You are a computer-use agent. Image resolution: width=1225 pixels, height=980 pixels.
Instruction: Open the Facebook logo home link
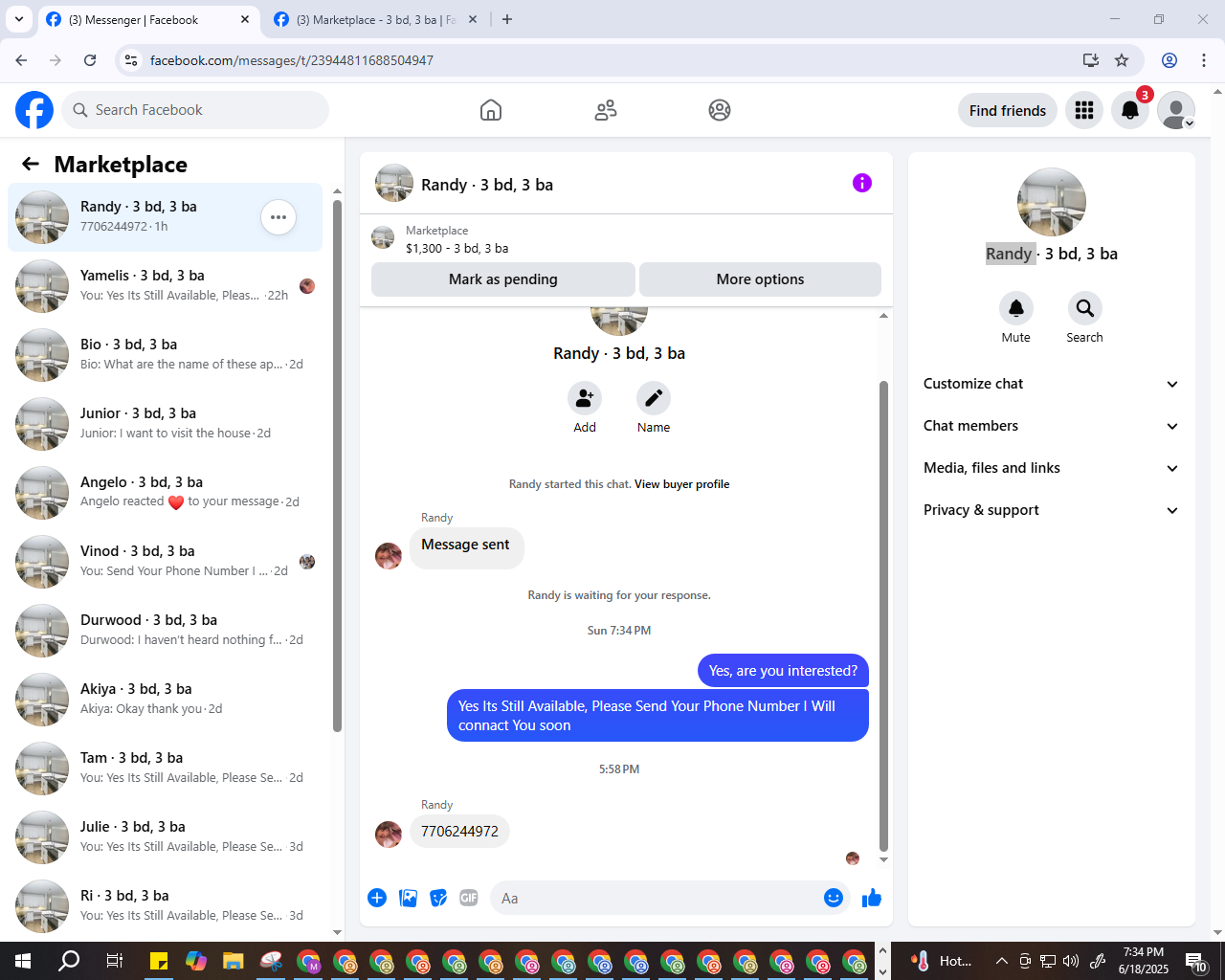(x=34, y=110)
